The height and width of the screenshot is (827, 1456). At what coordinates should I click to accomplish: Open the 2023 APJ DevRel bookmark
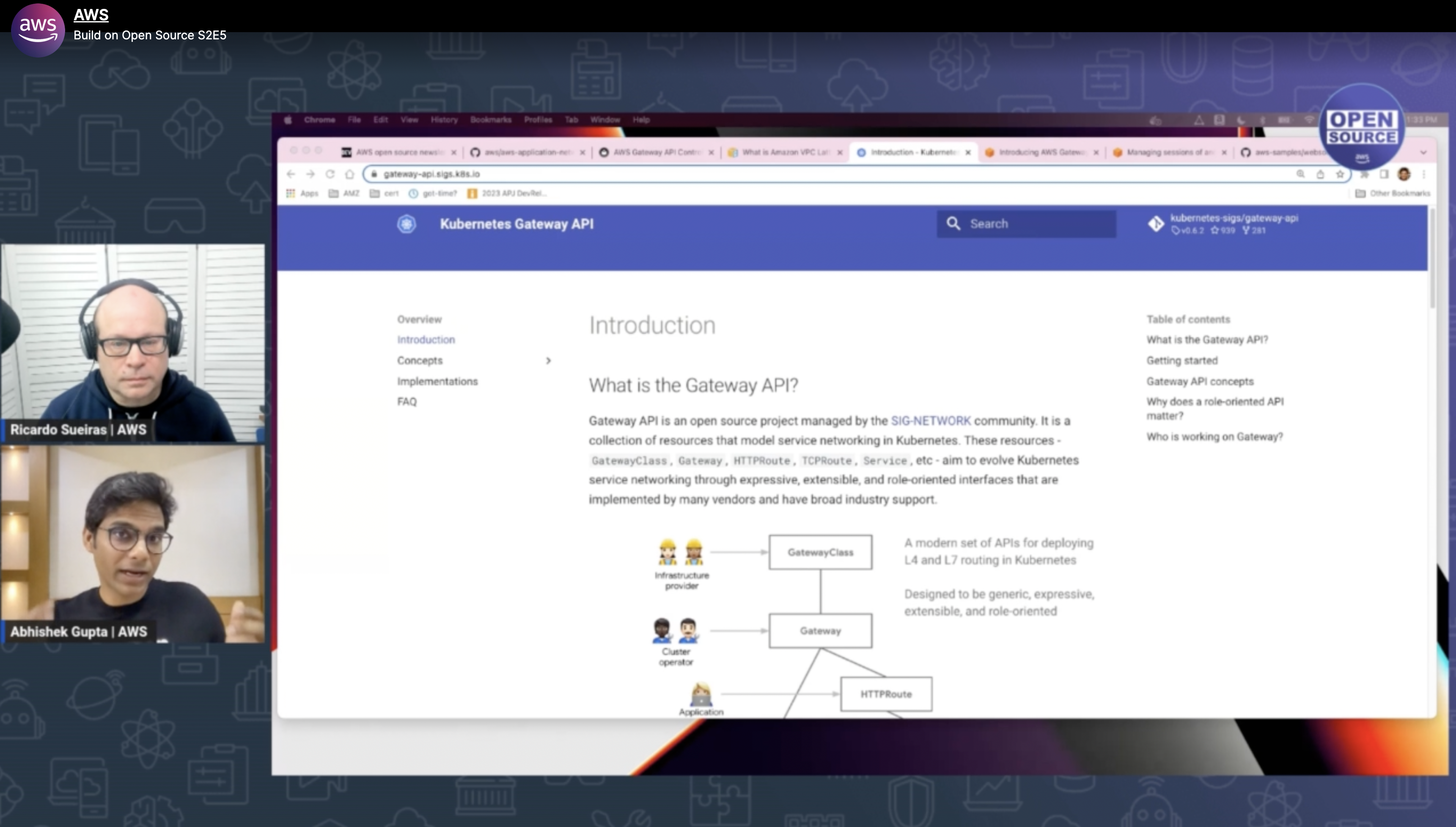click(507, 193)
